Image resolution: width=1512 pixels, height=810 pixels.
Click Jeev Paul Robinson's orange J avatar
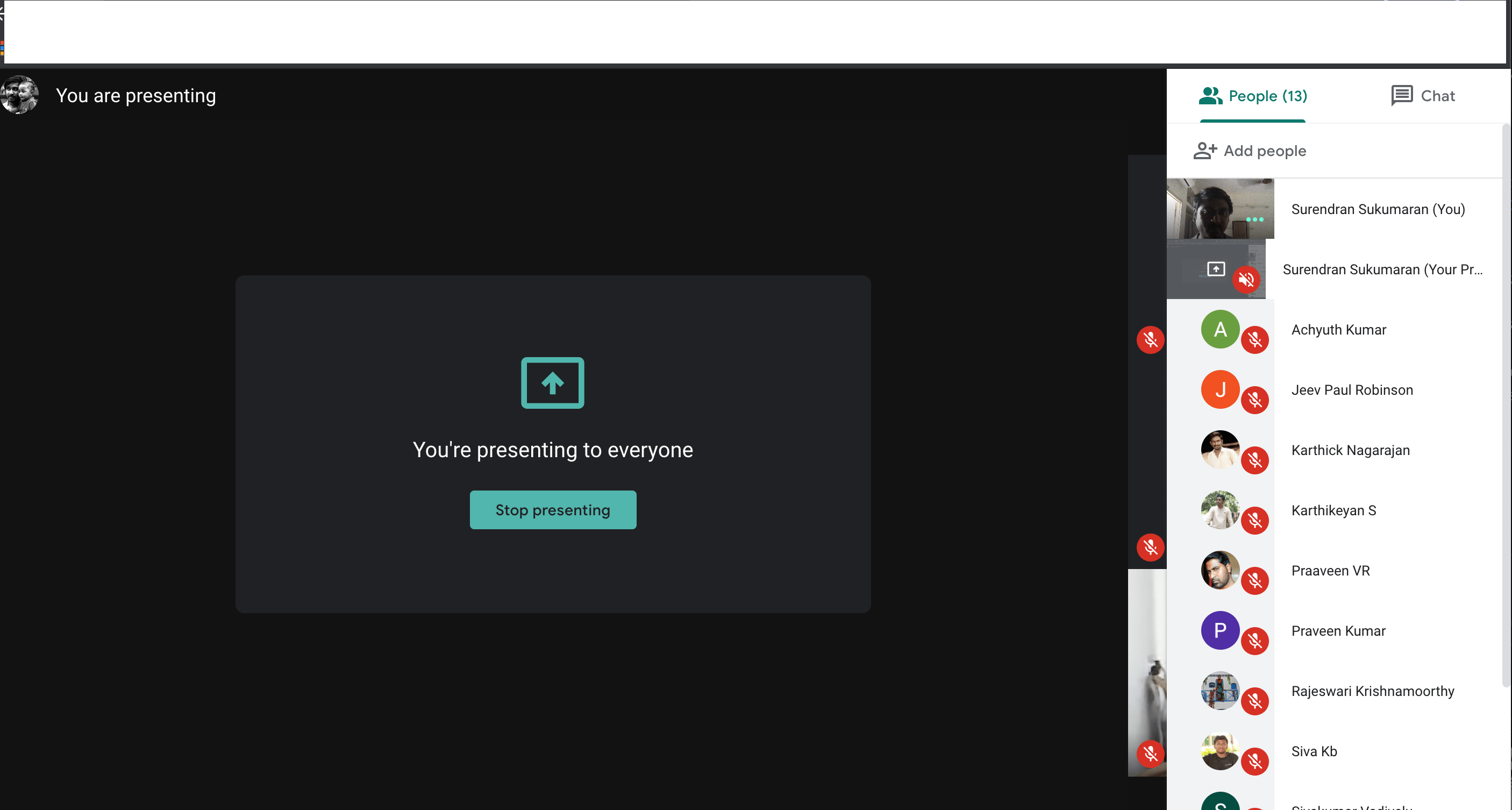1219,390
